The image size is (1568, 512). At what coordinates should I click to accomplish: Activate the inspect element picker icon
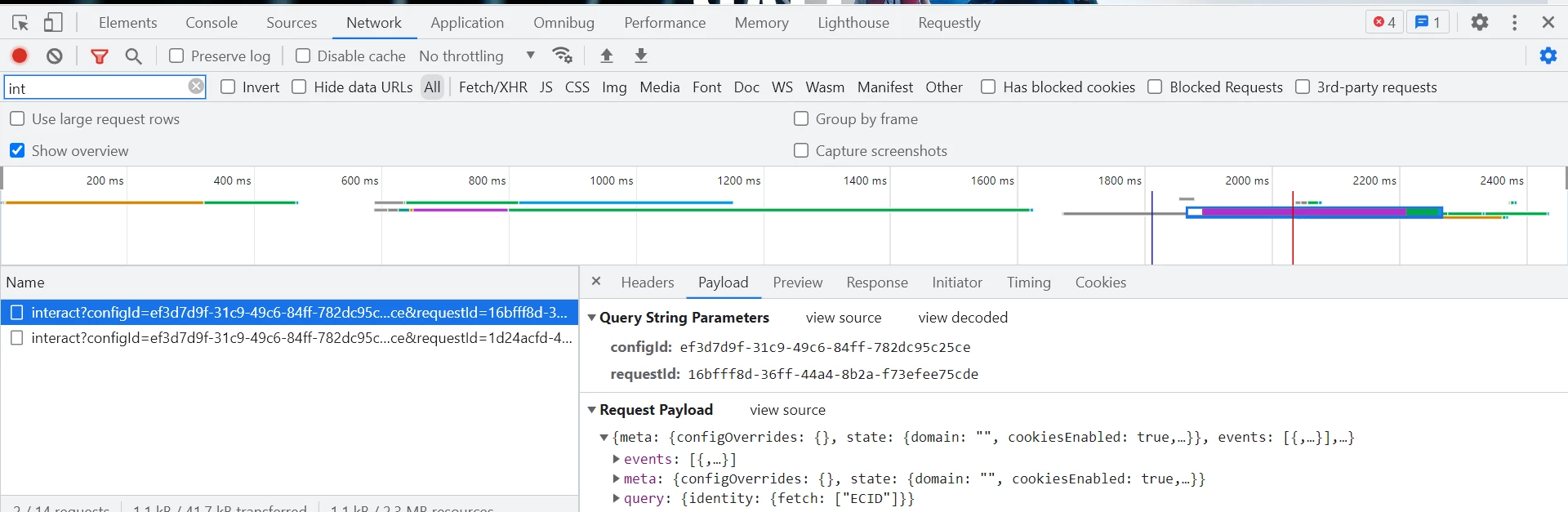[x=20, y=23]
